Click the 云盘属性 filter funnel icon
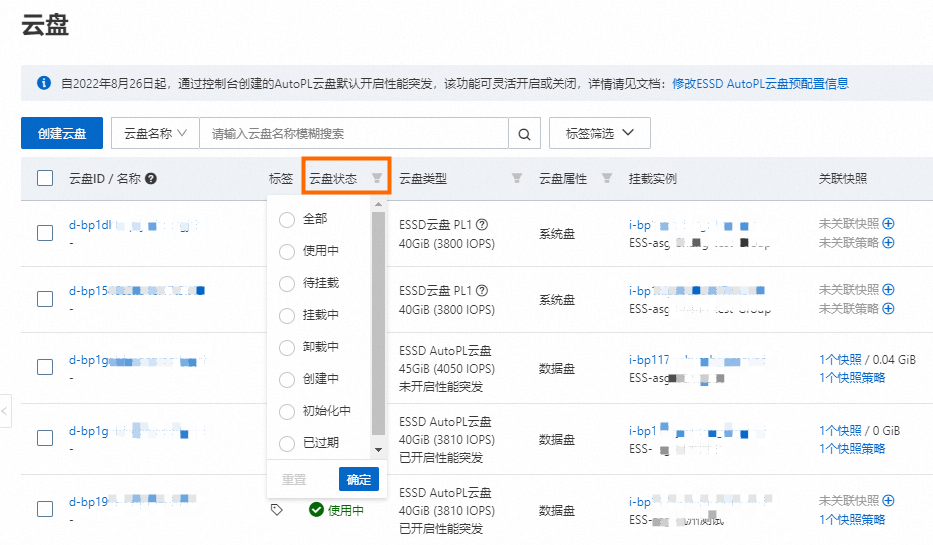The width and height of the screenshot is (933, 545). tap(606, 179)
